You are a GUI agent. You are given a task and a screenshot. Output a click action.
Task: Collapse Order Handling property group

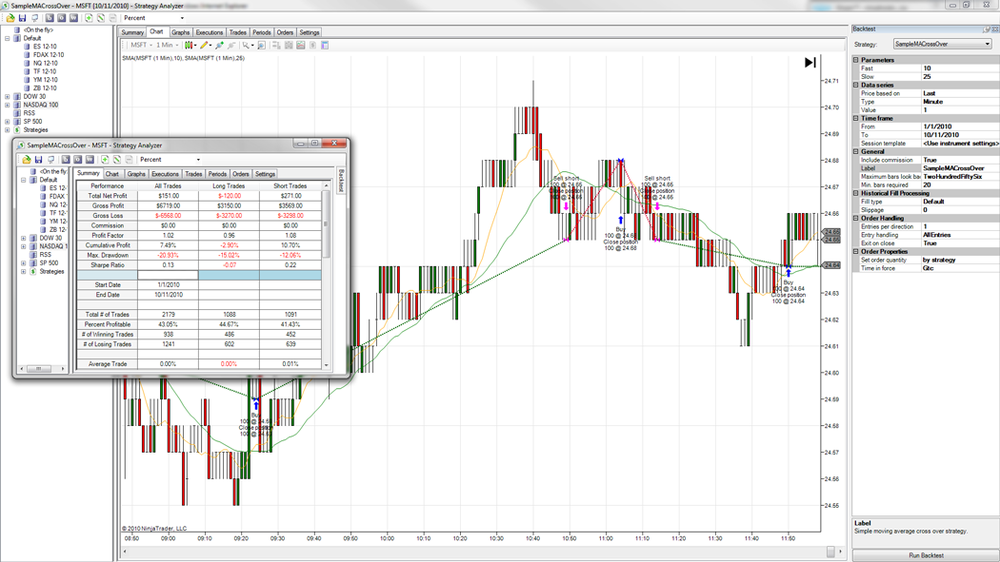pyautogui.click(x=857, y=218)
